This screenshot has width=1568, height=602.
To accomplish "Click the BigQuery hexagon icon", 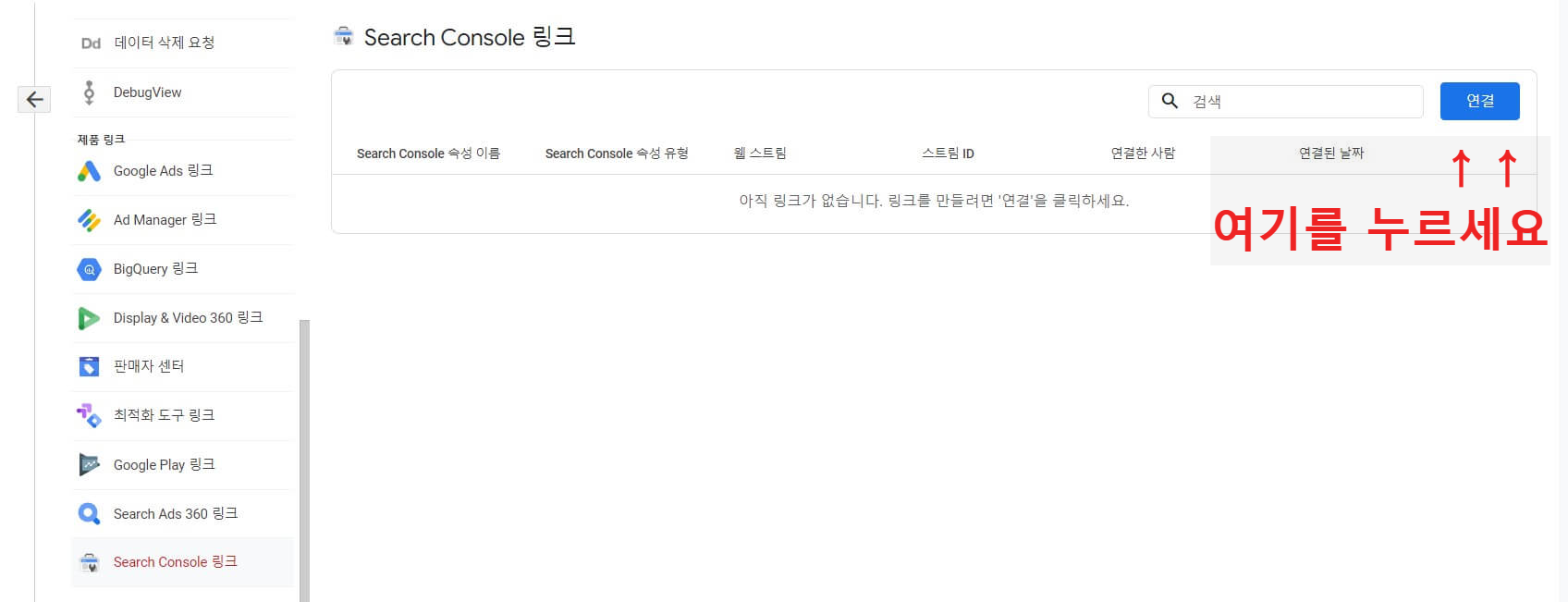I will click(90, 269).
